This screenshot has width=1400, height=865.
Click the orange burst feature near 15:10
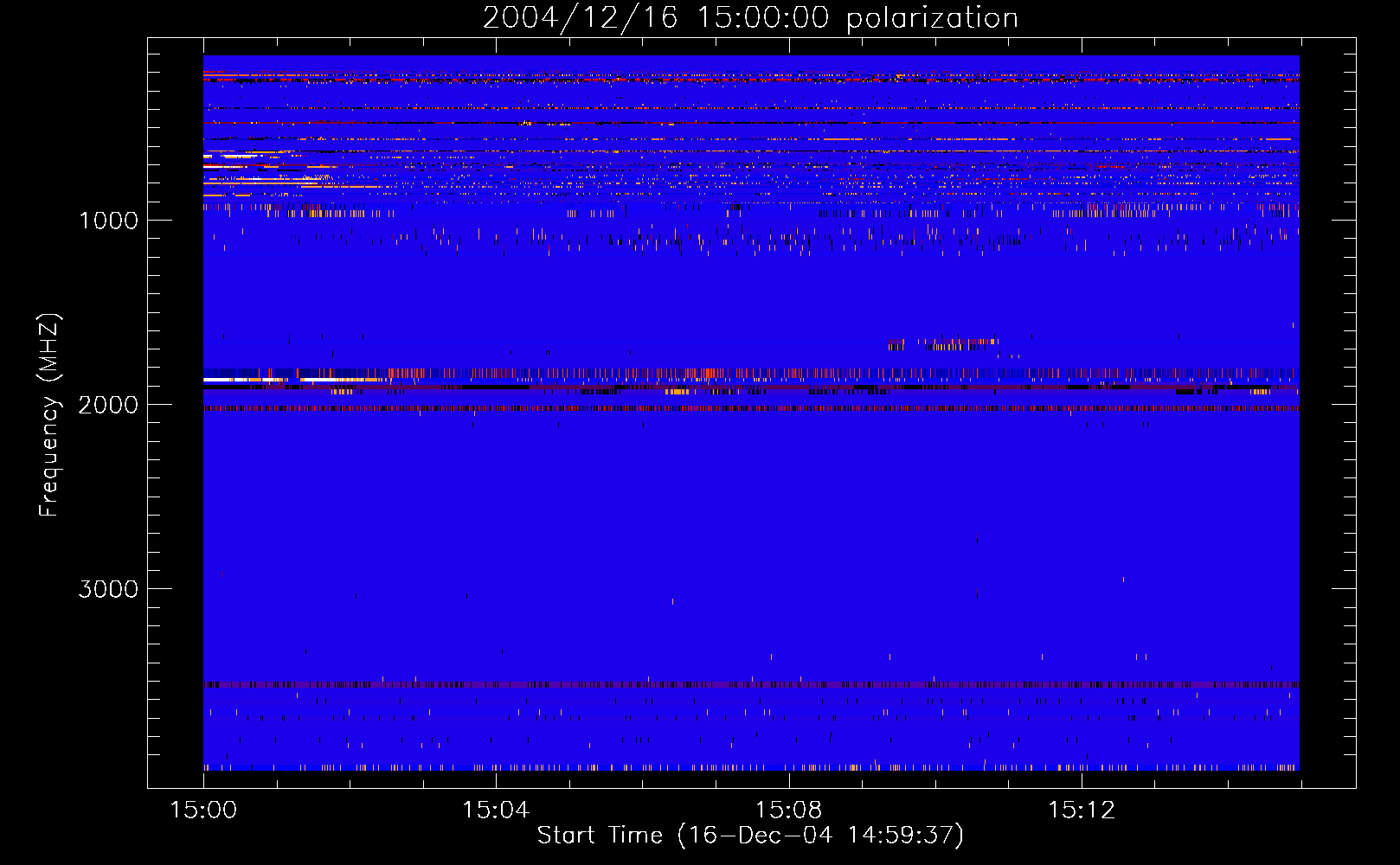coord(941,344)
